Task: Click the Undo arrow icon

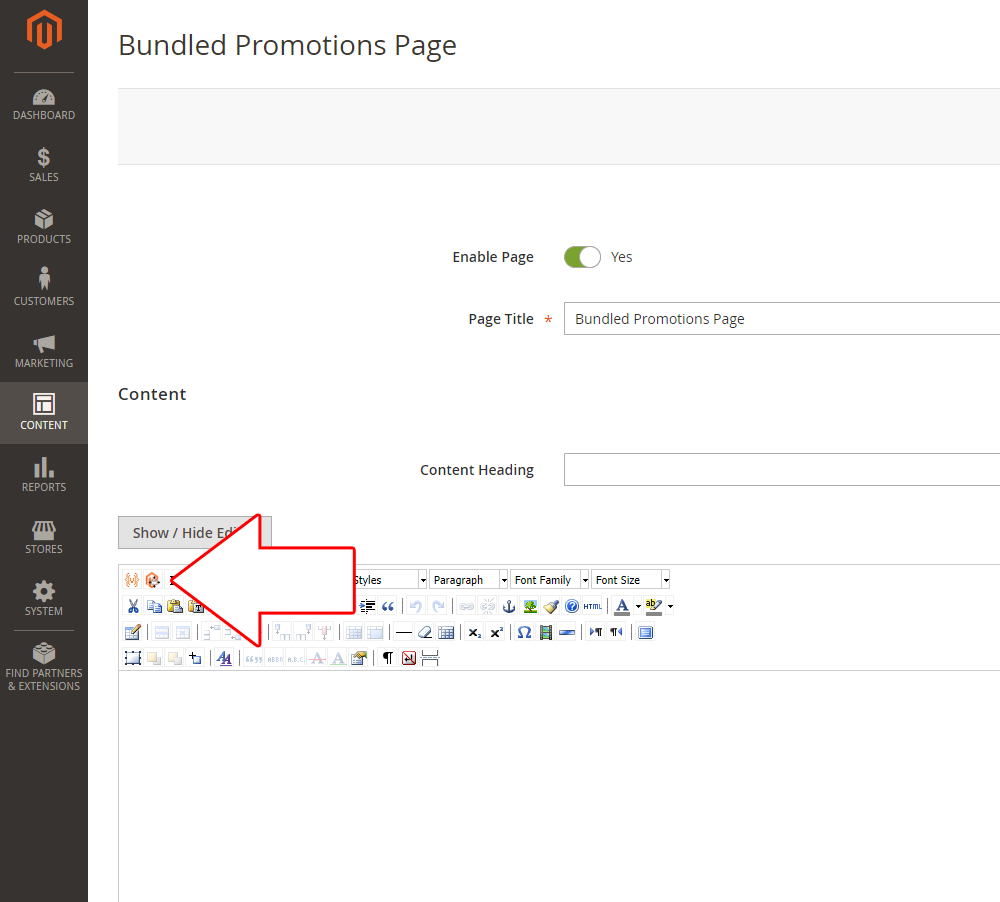Action: pos(416,606)
